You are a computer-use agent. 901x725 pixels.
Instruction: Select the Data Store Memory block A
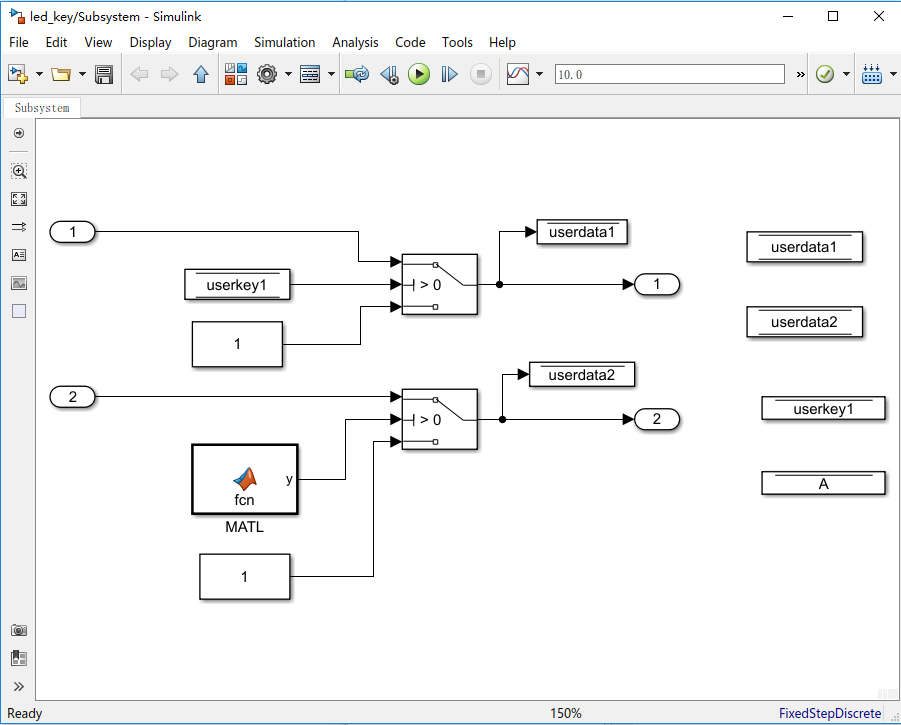[823, 483]
